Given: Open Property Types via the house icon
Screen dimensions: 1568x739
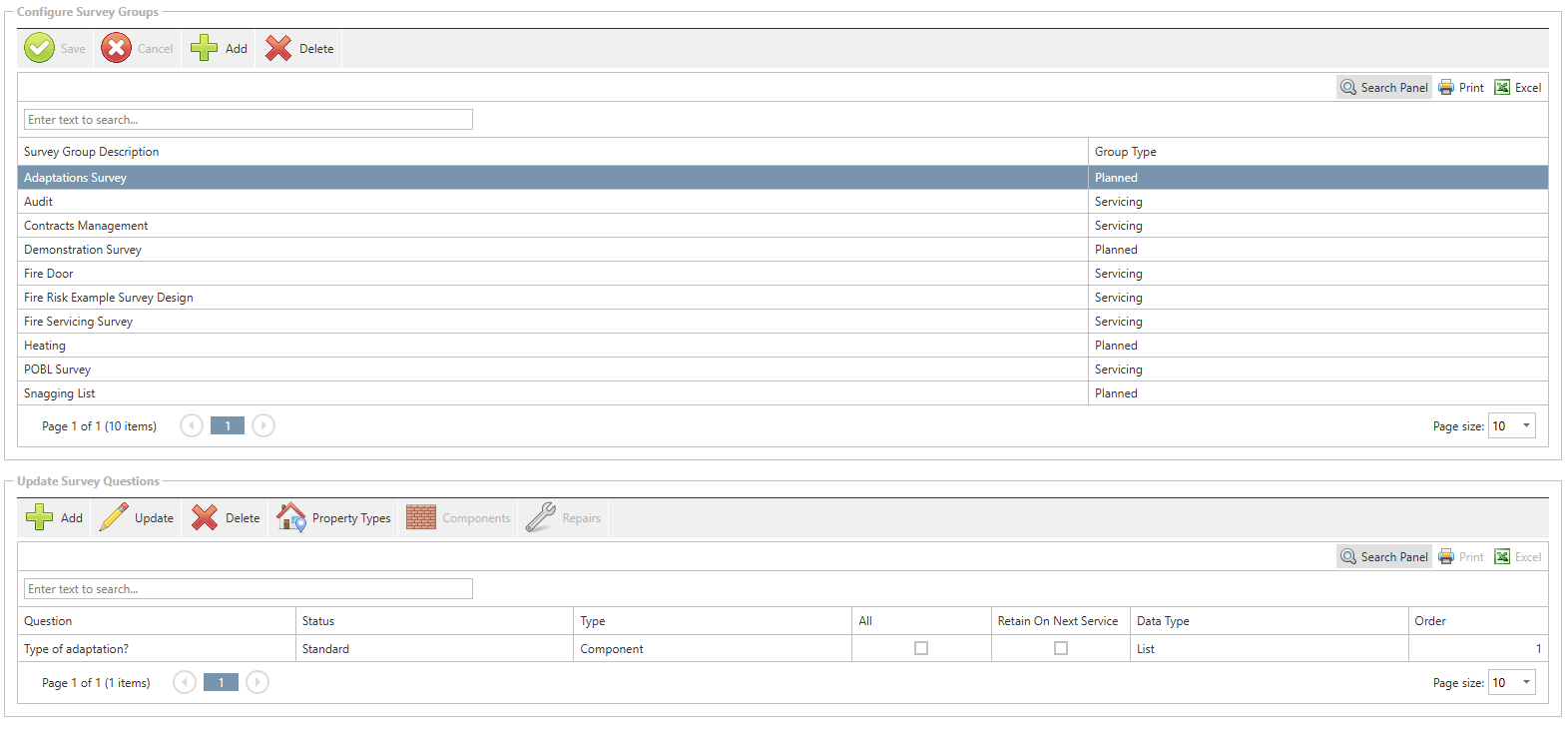Looking at the screenshot, I should [x=291, y=517].
